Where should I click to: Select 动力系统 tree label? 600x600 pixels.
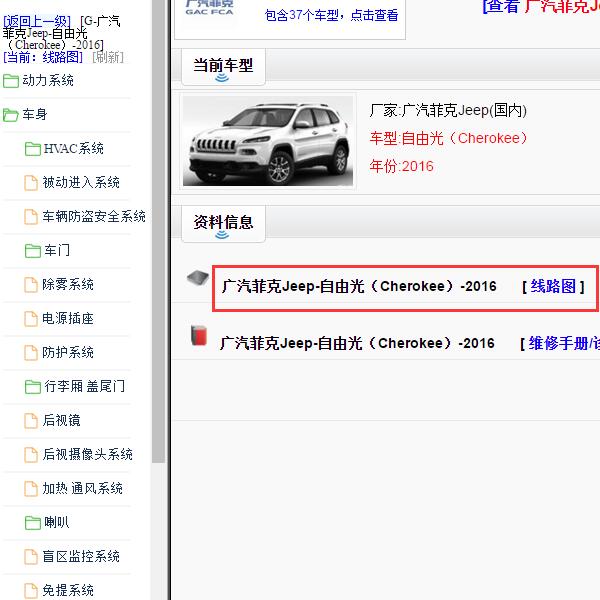tap(48, 81)
